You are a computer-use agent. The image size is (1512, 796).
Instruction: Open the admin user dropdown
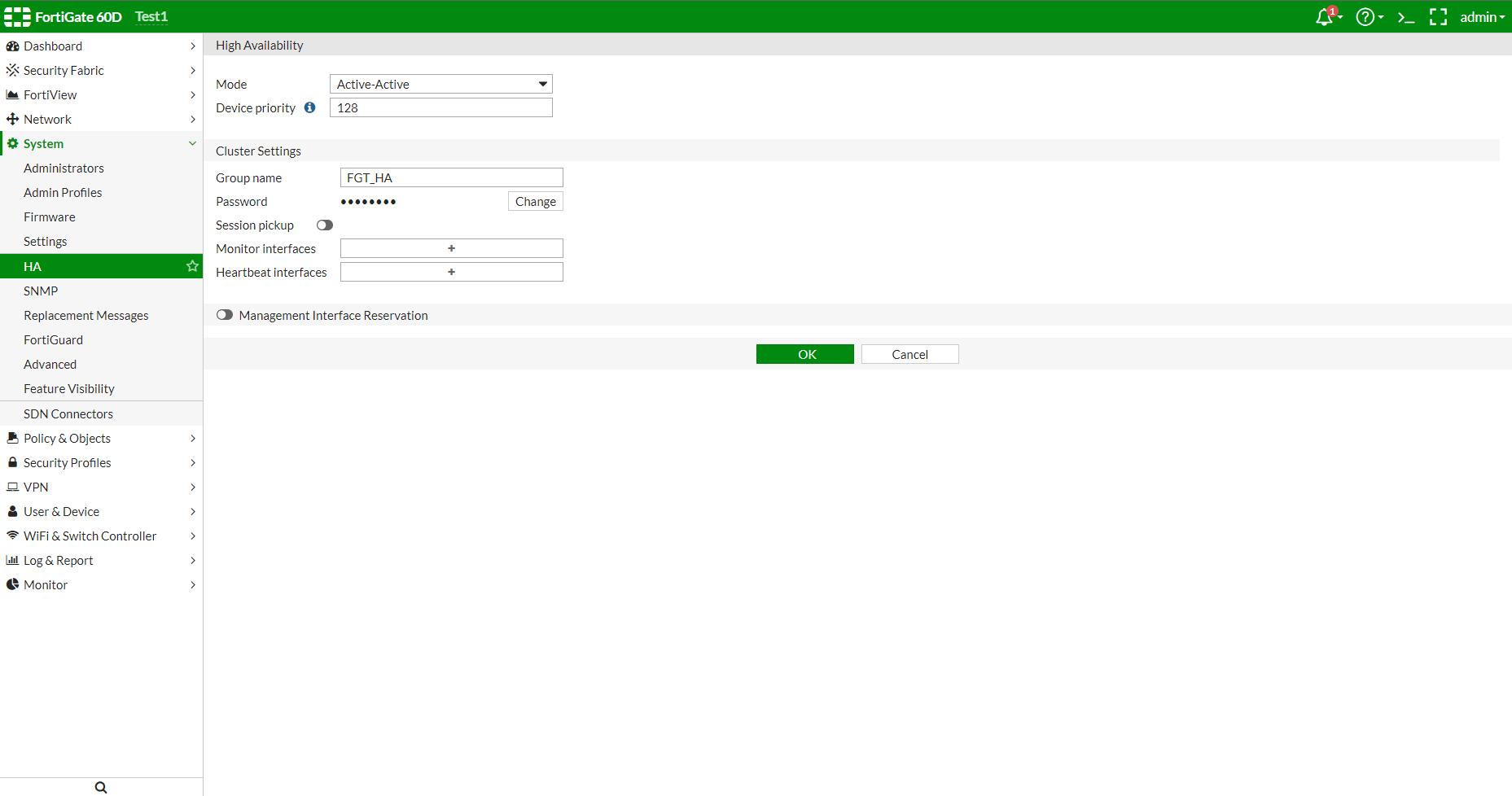1482,17
